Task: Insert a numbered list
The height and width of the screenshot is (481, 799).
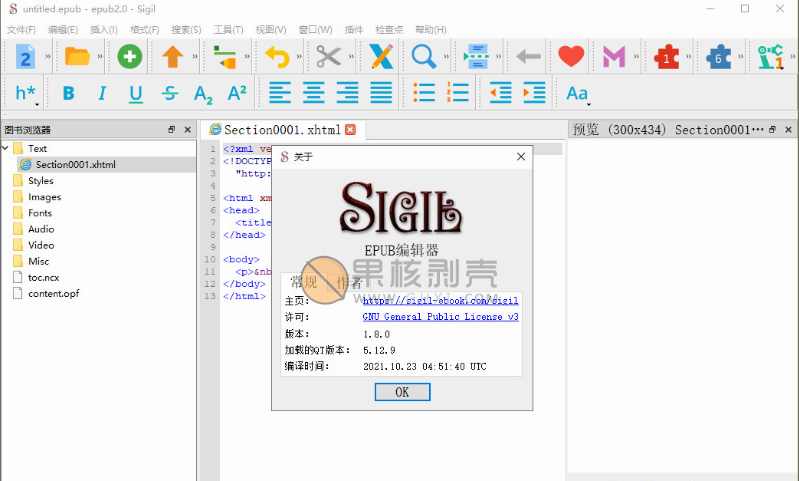Action: [458, 93]
